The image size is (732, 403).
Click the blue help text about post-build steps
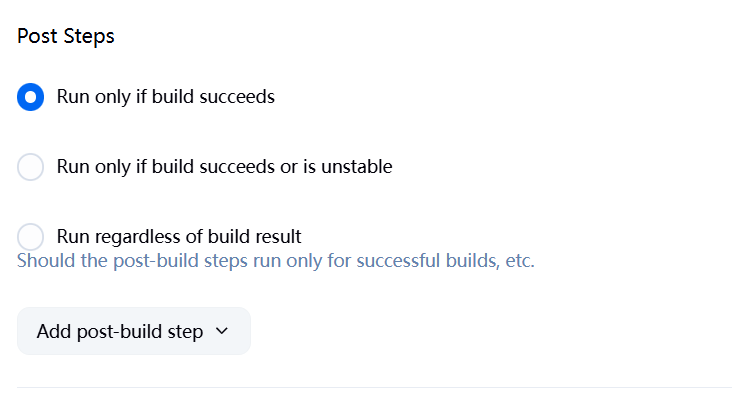276,262
